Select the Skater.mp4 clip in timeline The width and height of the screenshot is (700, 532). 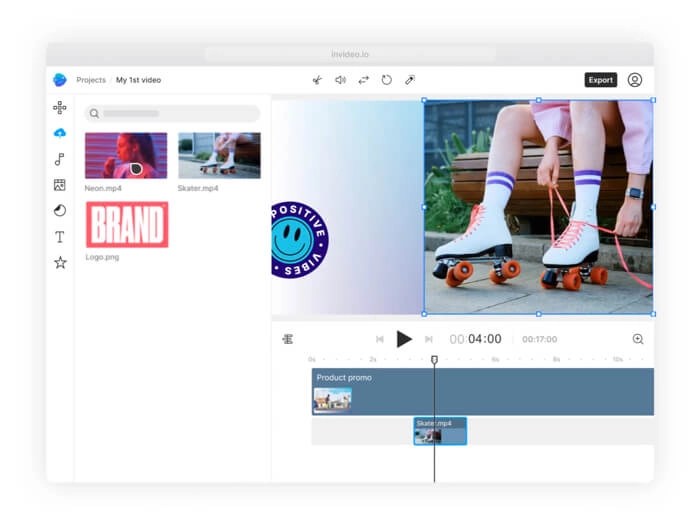click(440, 431)
